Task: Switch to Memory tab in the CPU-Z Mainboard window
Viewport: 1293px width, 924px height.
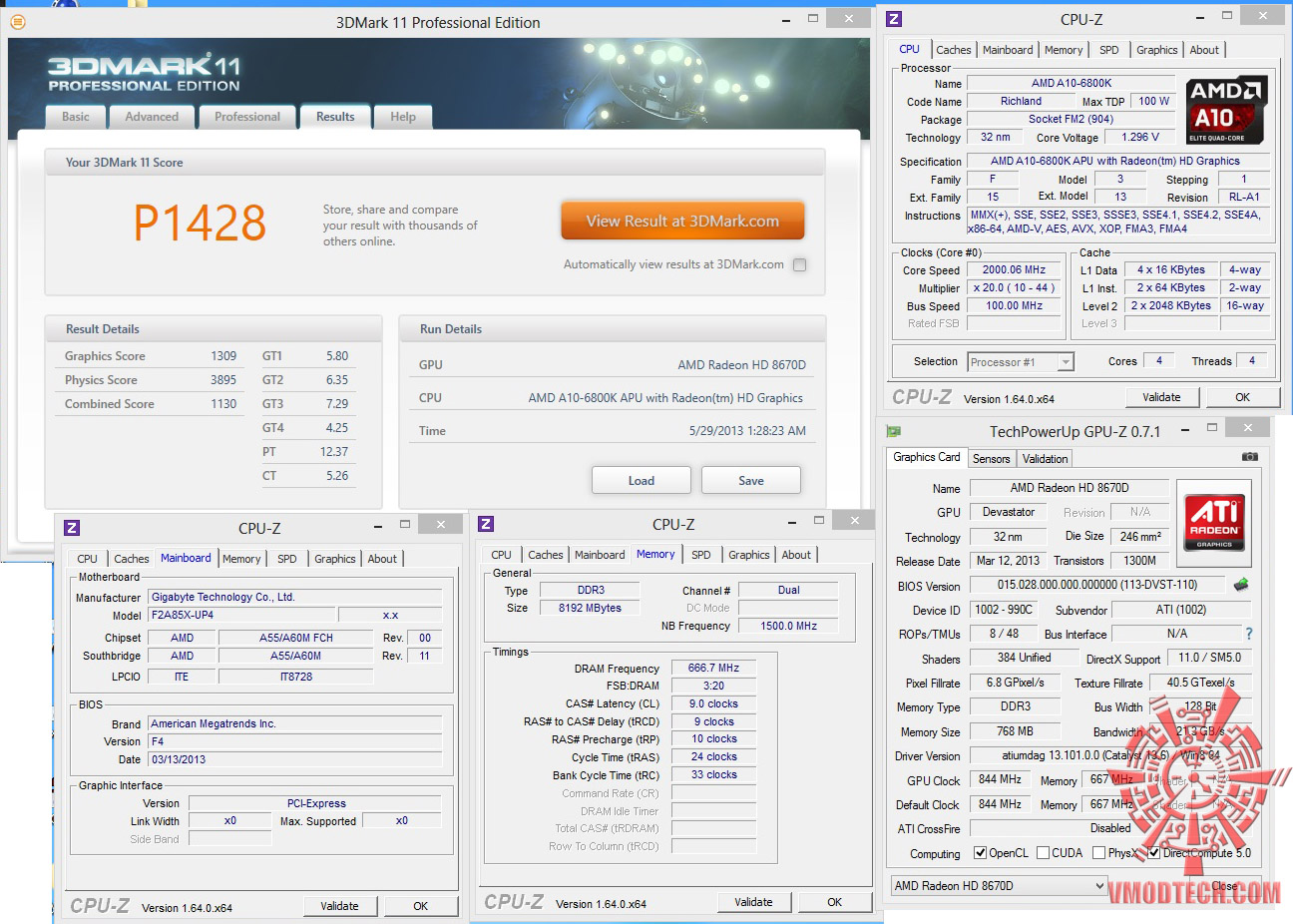Action: (x=241, y=559)
